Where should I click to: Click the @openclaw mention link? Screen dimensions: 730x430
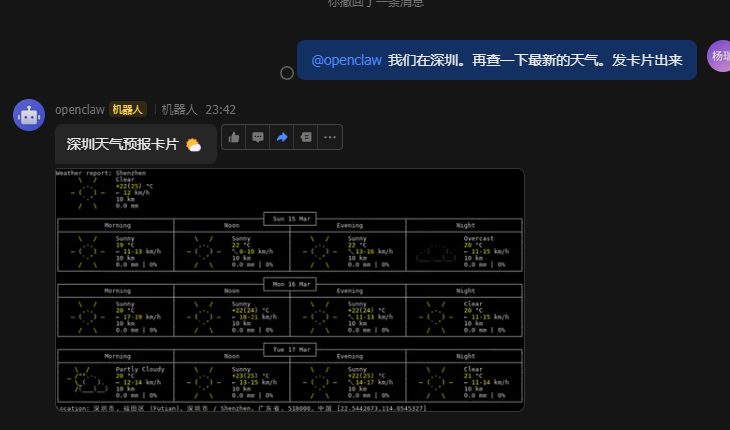(347, 60)
